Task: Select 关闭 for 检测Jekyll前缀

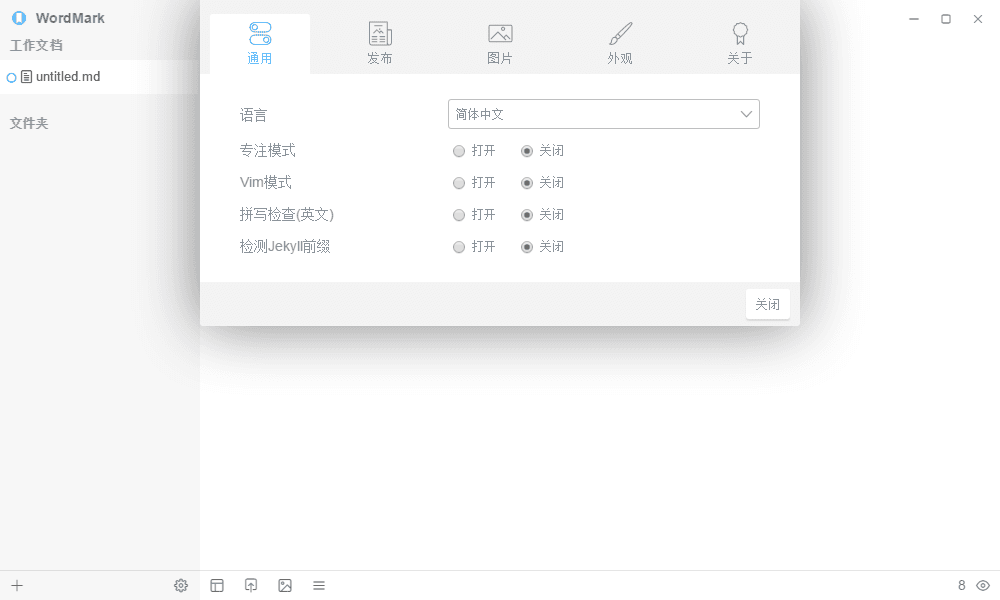Action: tap(527, 247)
